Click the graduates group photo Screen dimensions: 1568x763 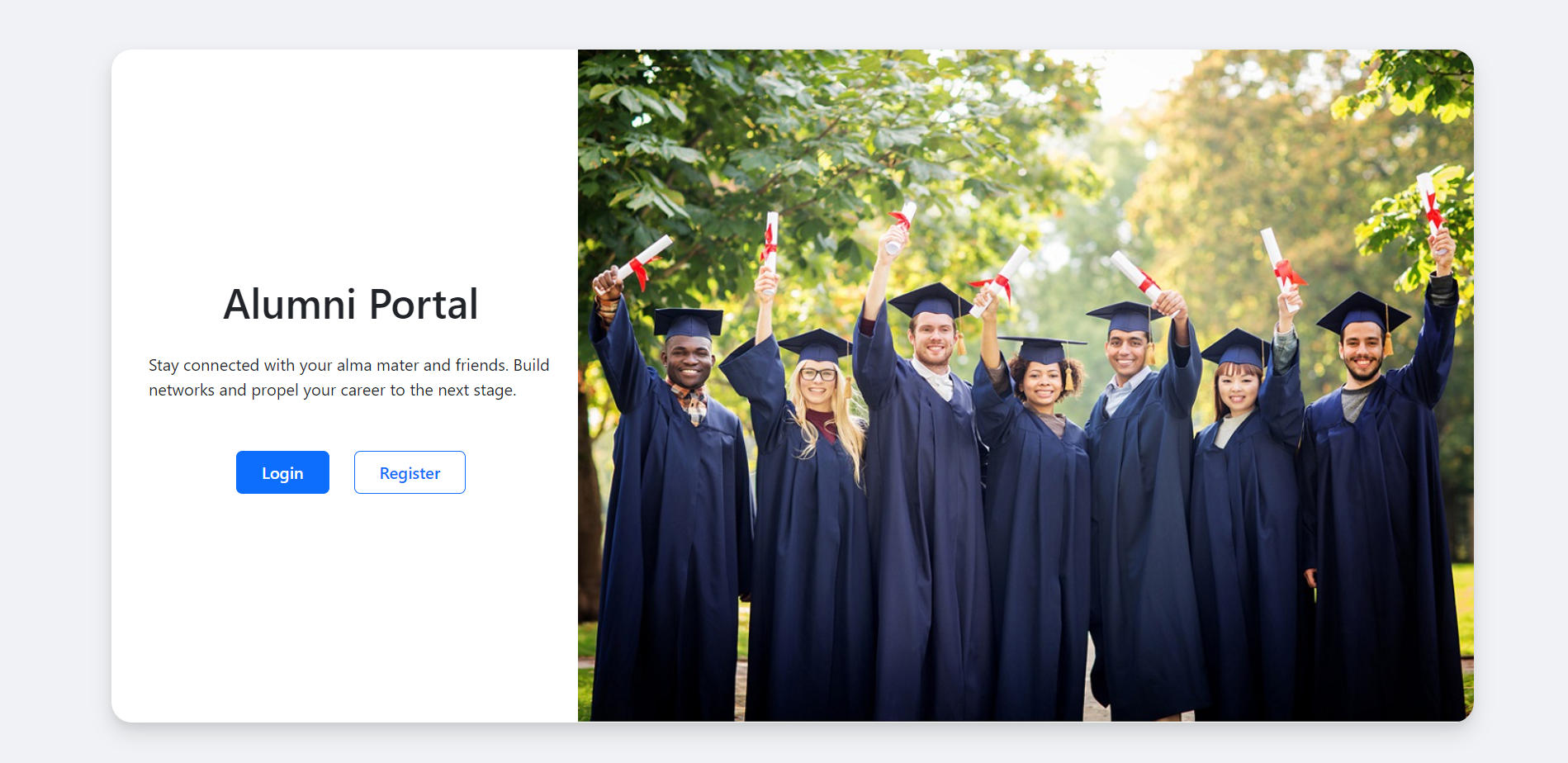click(x=1026, y=386)
